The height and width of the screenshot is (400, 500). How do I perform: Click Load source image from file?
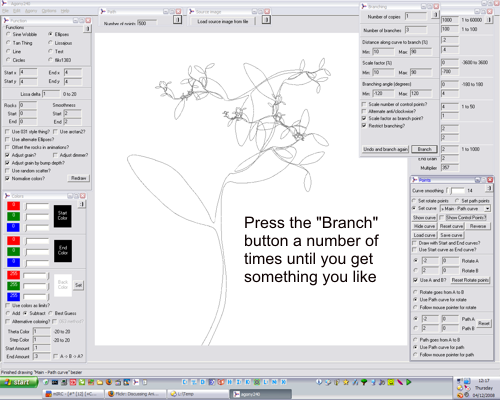223,21
